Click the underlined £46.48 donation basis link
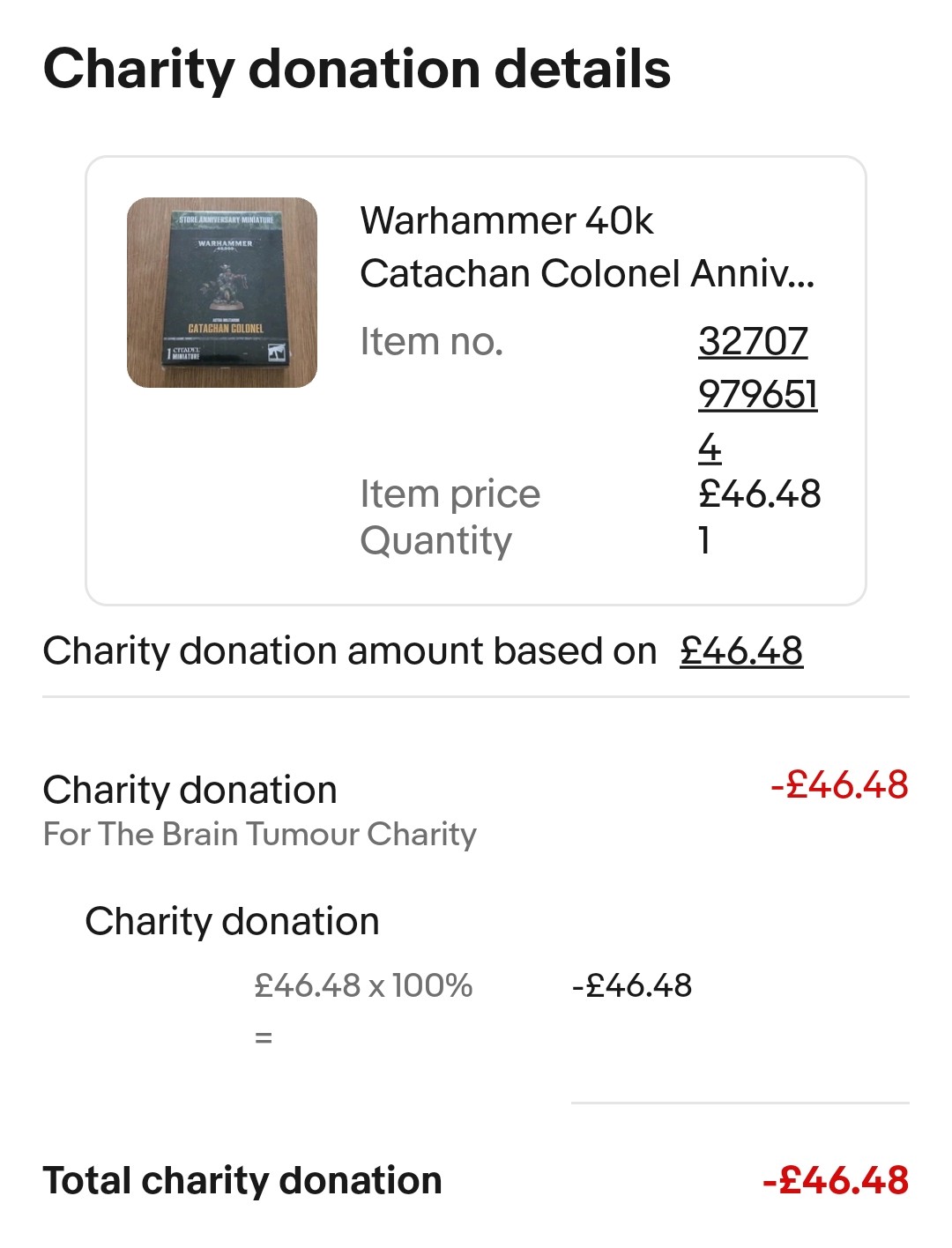952x1248 pixels. [x=740, y=651]
